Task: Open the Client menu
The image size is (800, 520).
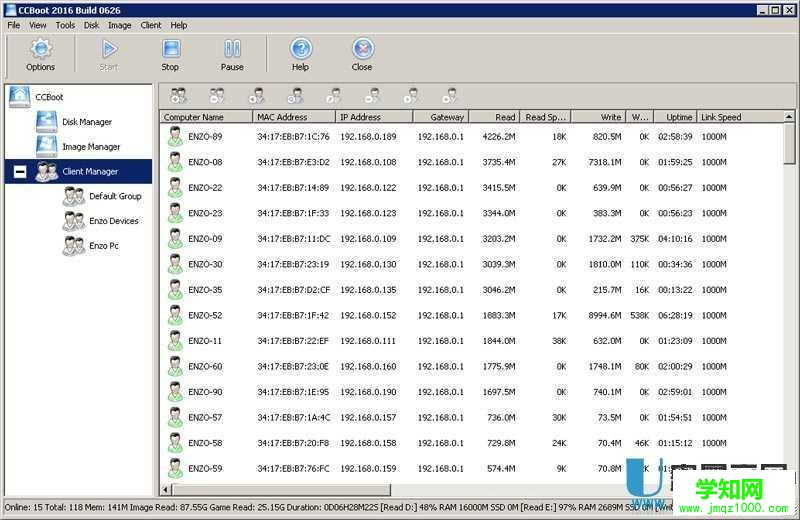Action: tap(151, 25)
